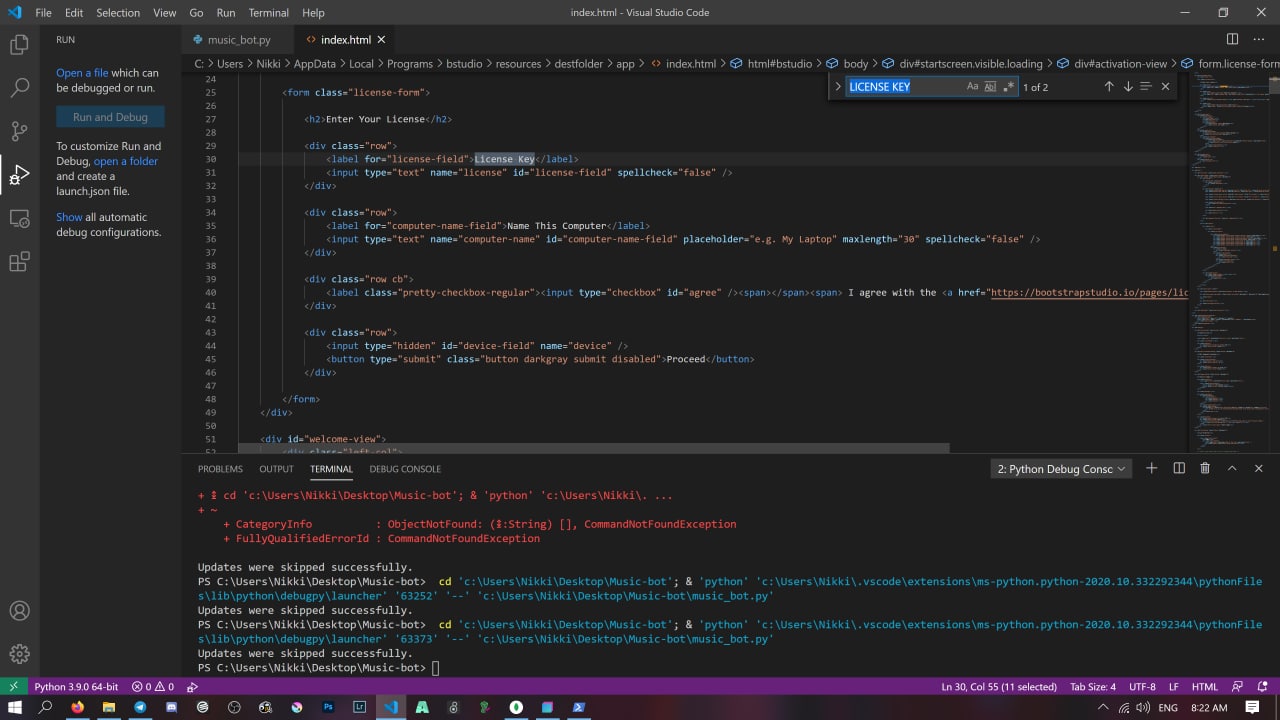Viewport: 1280px width, 720px height.
Task: Close the terminal panel
Action: (1258, 468)
